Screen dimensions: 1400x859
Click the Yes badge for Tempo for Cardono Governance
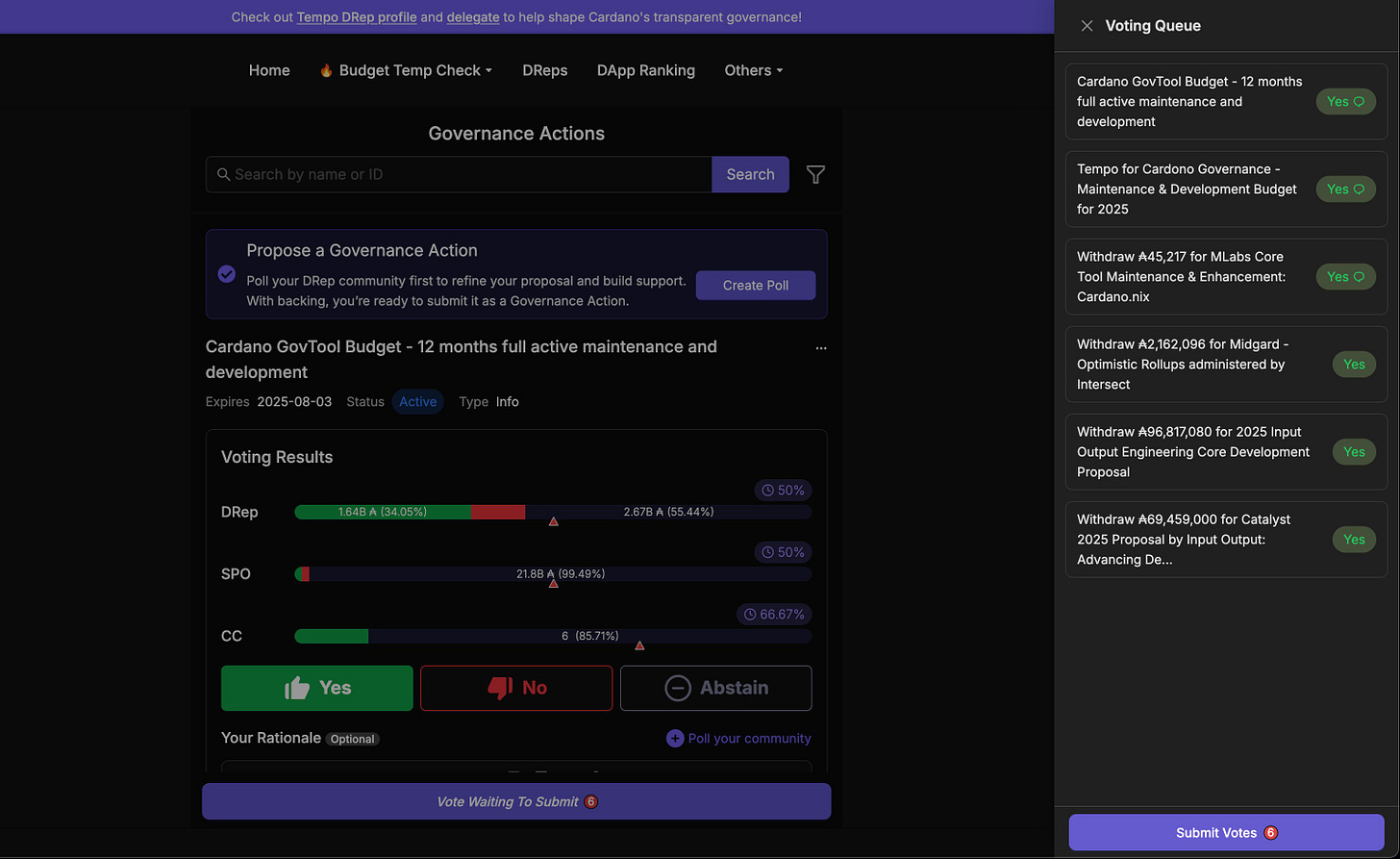(x=1345, y=189)
